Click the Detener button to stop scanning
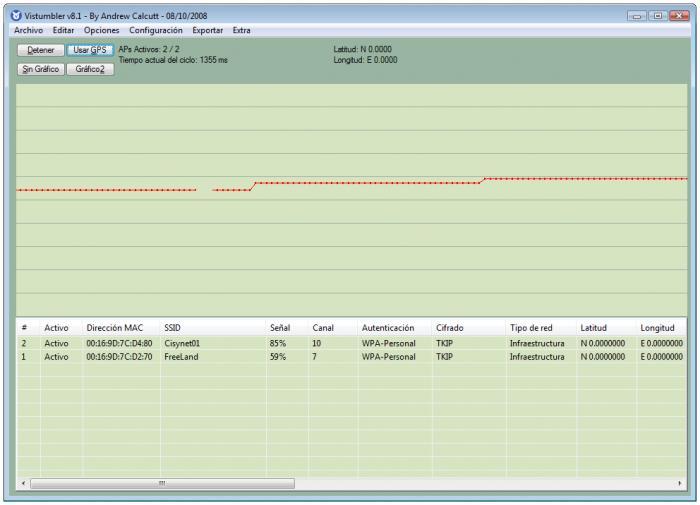This screenshot has width=700, height=505. coord(41,50)
